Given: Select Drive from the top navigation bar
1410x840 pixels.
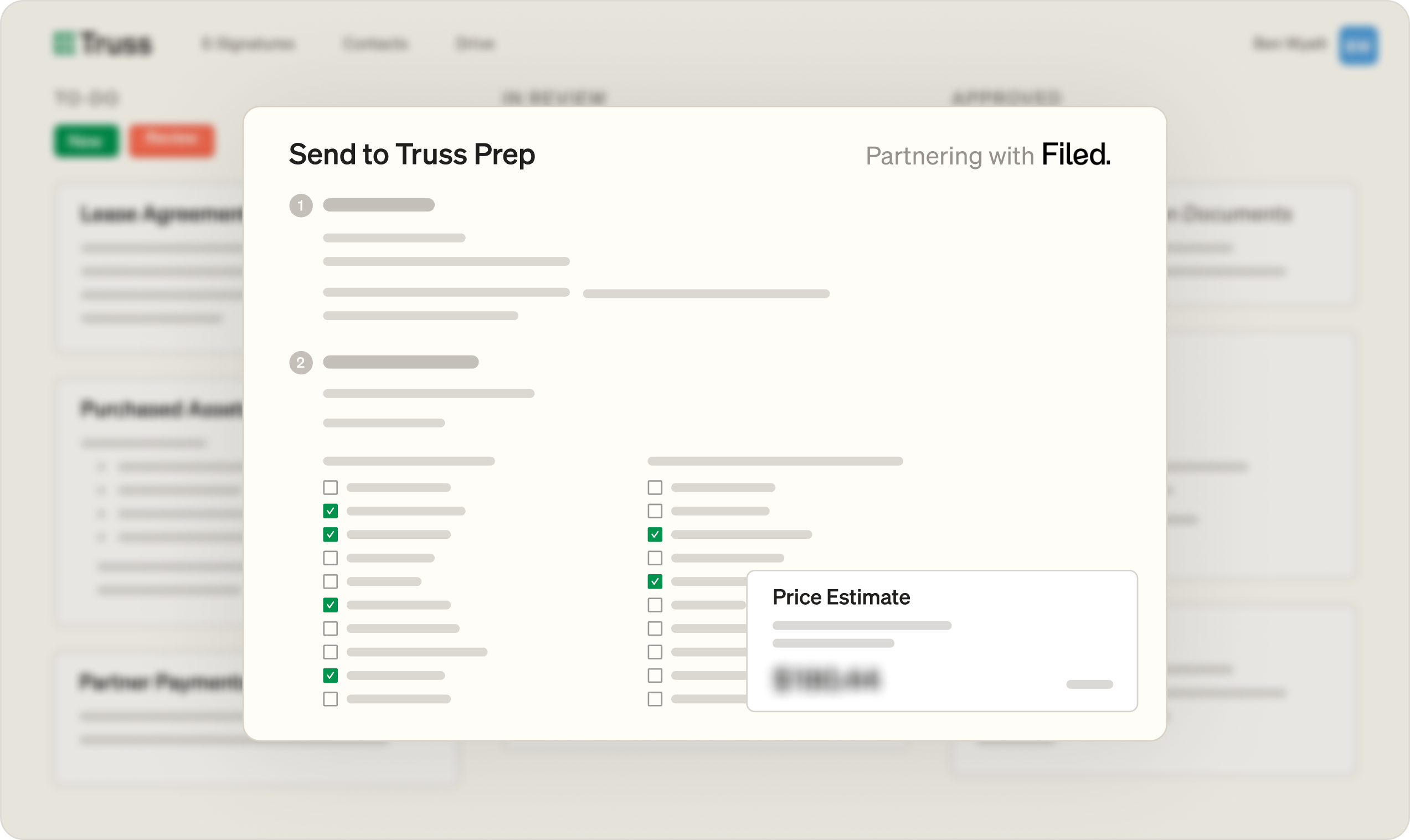Looking at the screenshot, I should click(476, 44).
